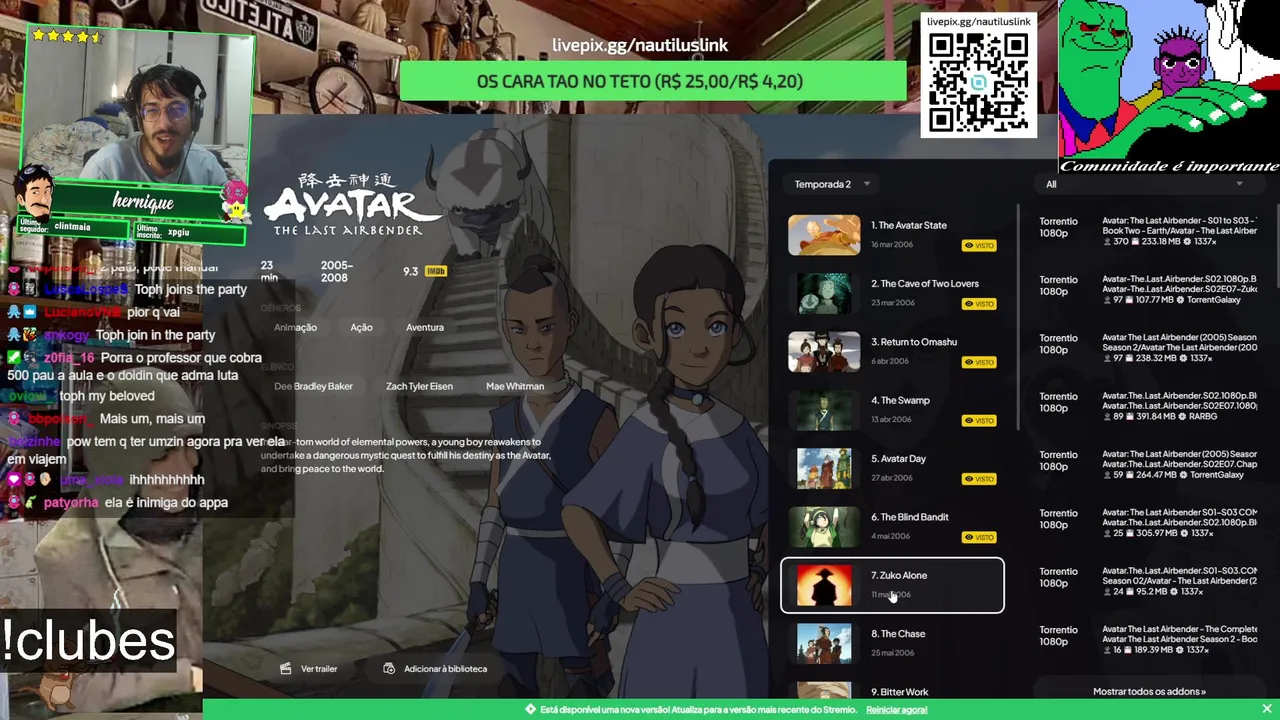
Task: Click the IMDb rating badge
Action: pyautogui.click(x=435, y=271)
